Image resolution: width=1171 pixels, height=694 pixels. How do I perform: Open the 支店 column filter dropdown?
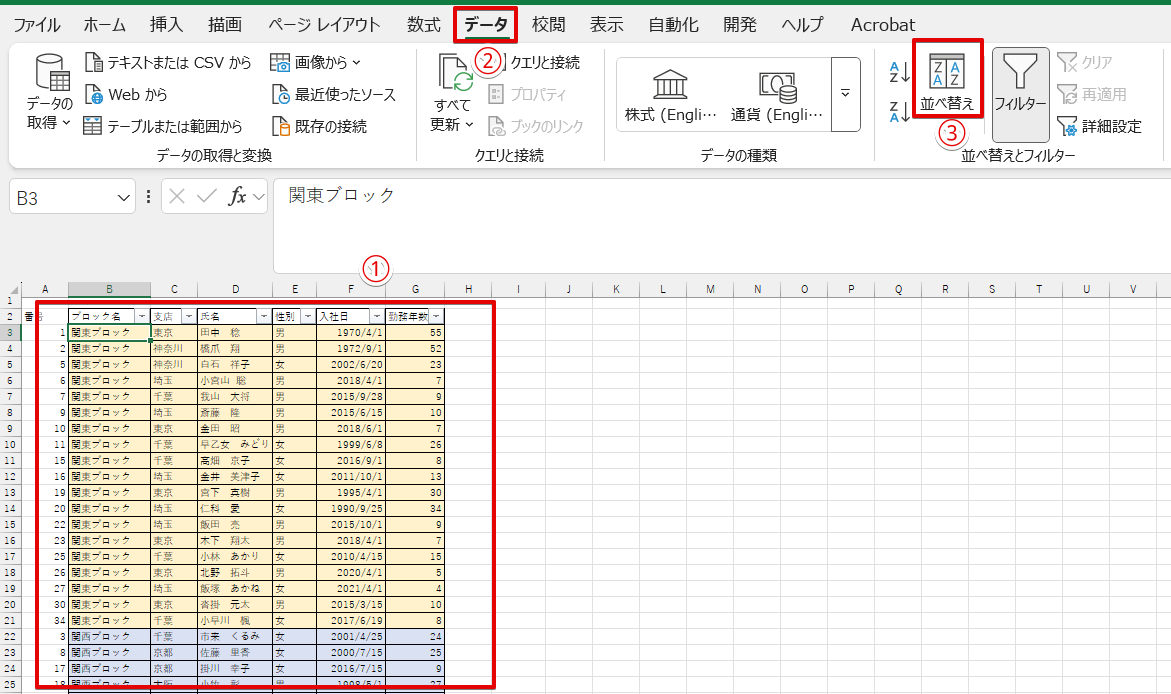click(189, 317)
